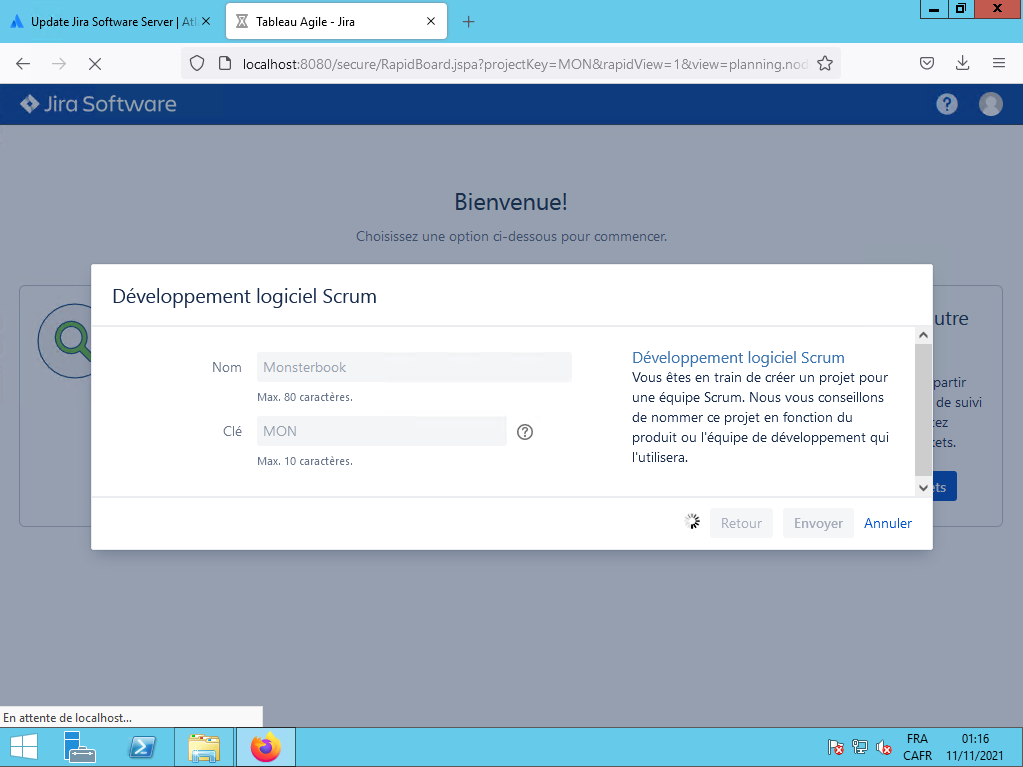Click the browser address bar URL
Viewport: 1023px width, 767px height.
(x=520, y=63)
